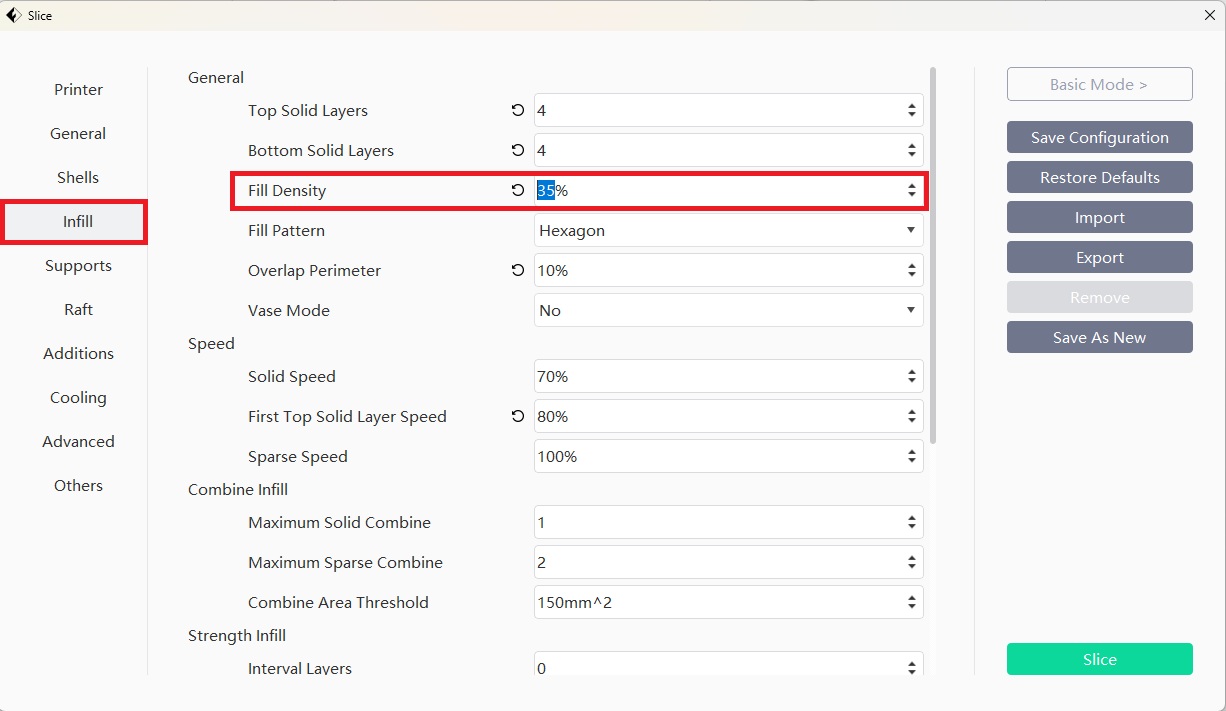Click the Slice window app icon
This screenshot has height=711, width=1226.
[14, 15]
